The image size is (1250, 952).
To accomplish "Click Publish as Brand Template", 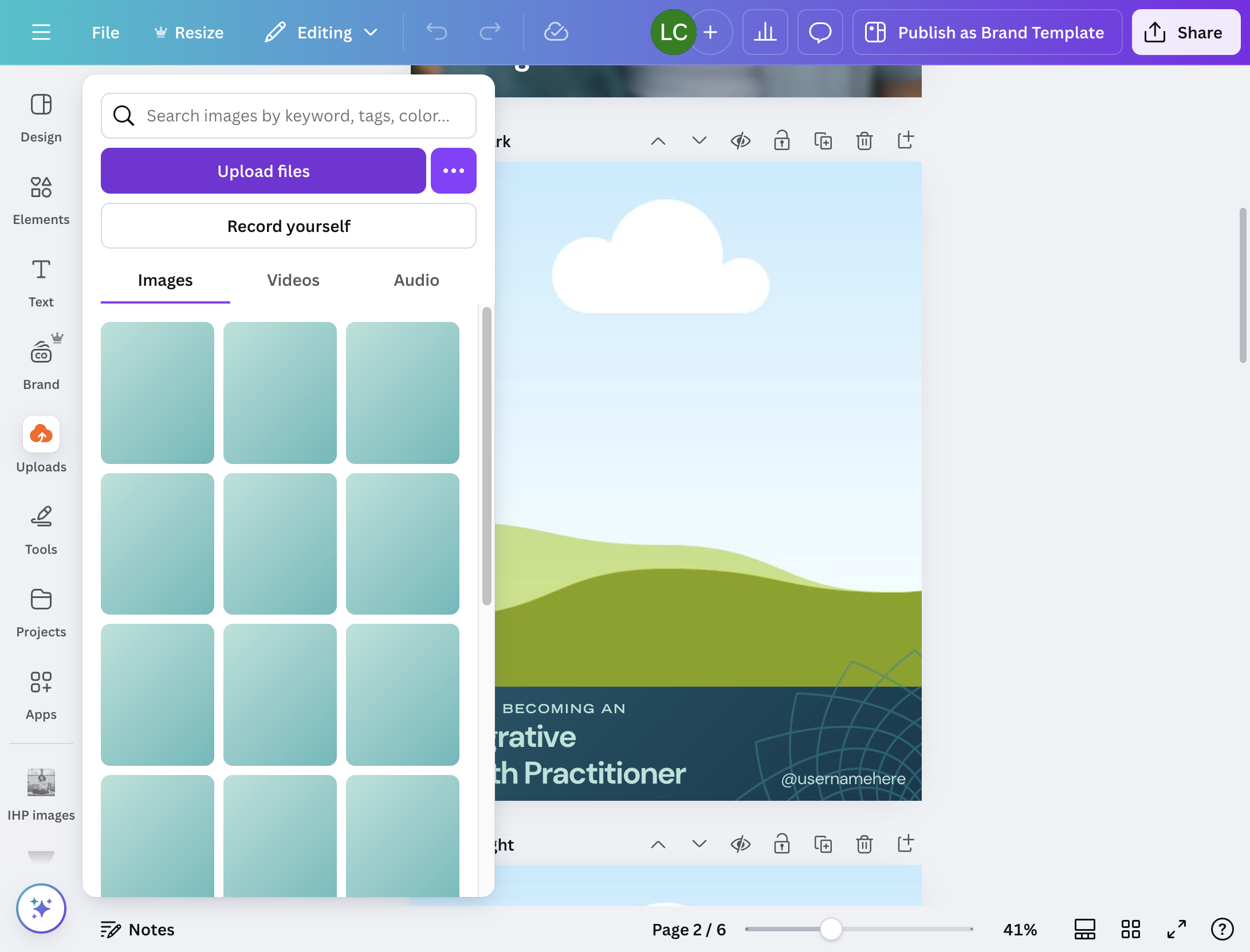I will coord(987,32).
